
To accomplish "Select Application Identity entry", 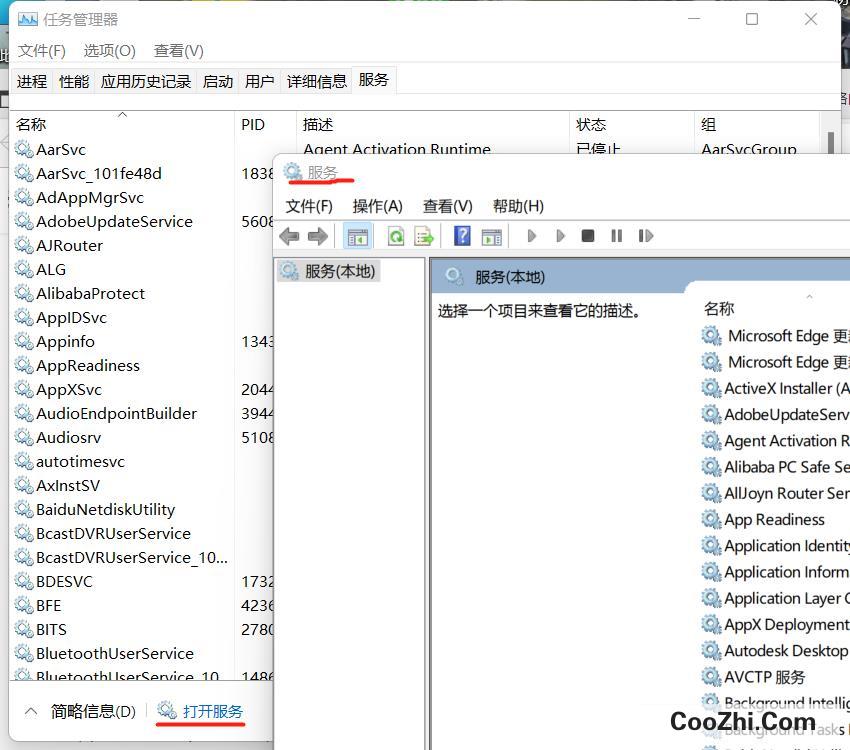I will point(787,545).
